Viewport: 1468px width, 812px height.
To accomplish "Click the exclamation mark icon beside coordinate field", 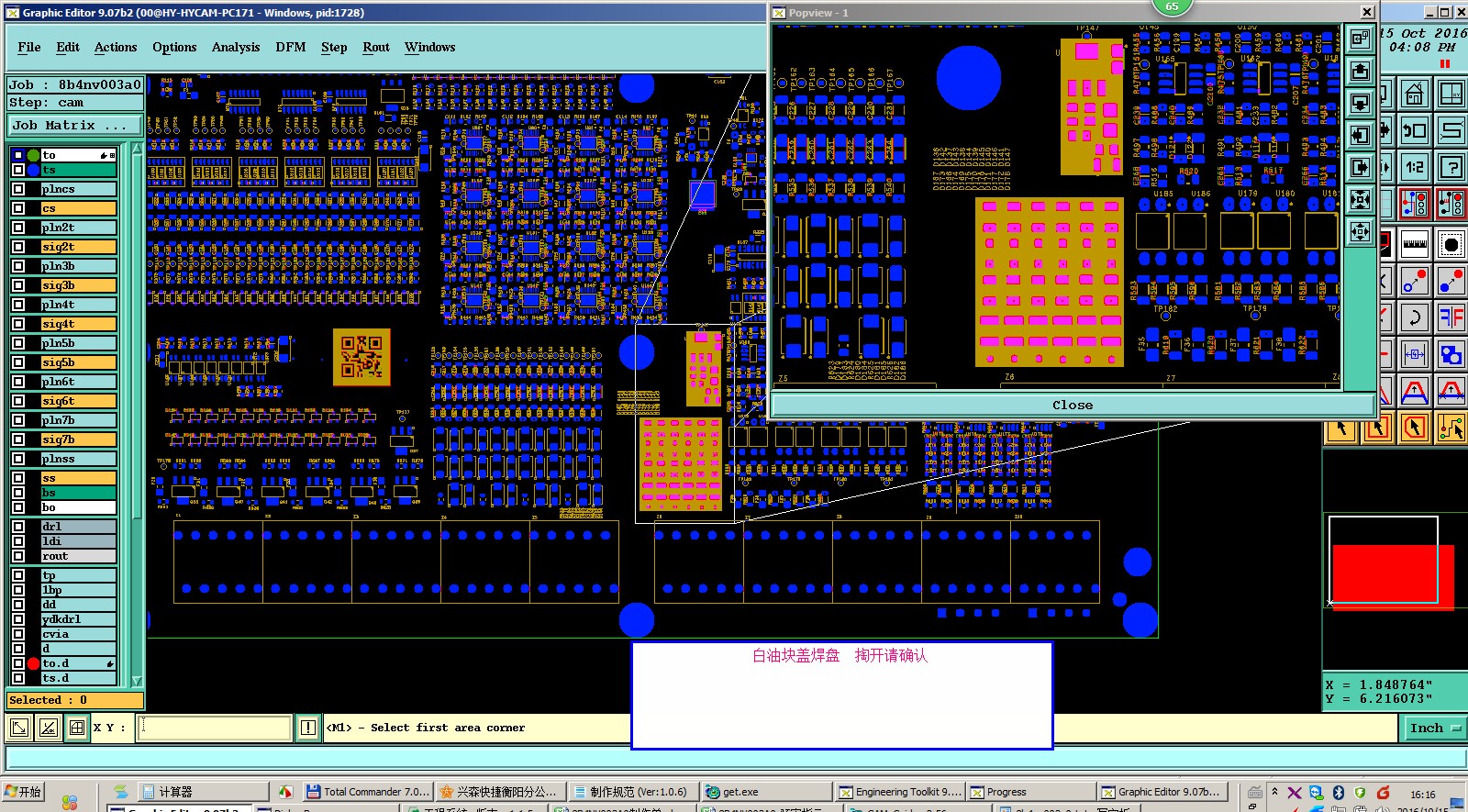I will pos(308,728).
